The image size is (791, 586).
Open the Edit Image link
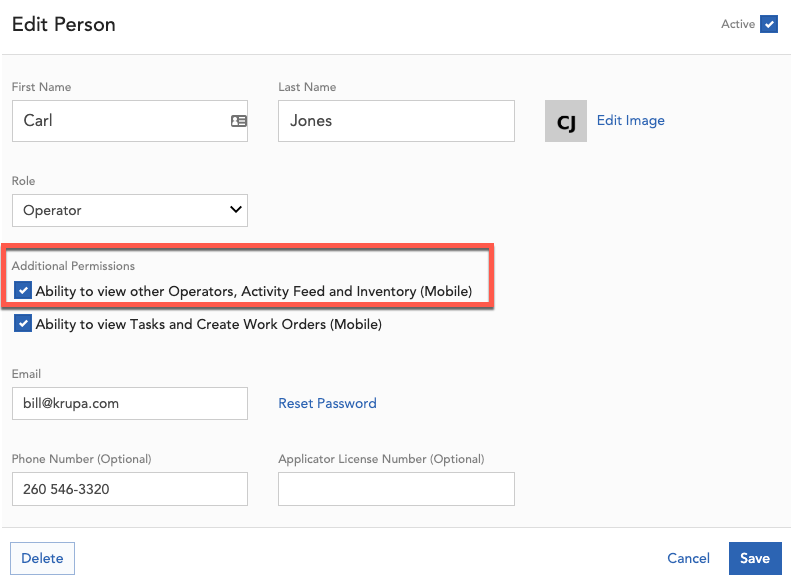(x=630, y=120)
